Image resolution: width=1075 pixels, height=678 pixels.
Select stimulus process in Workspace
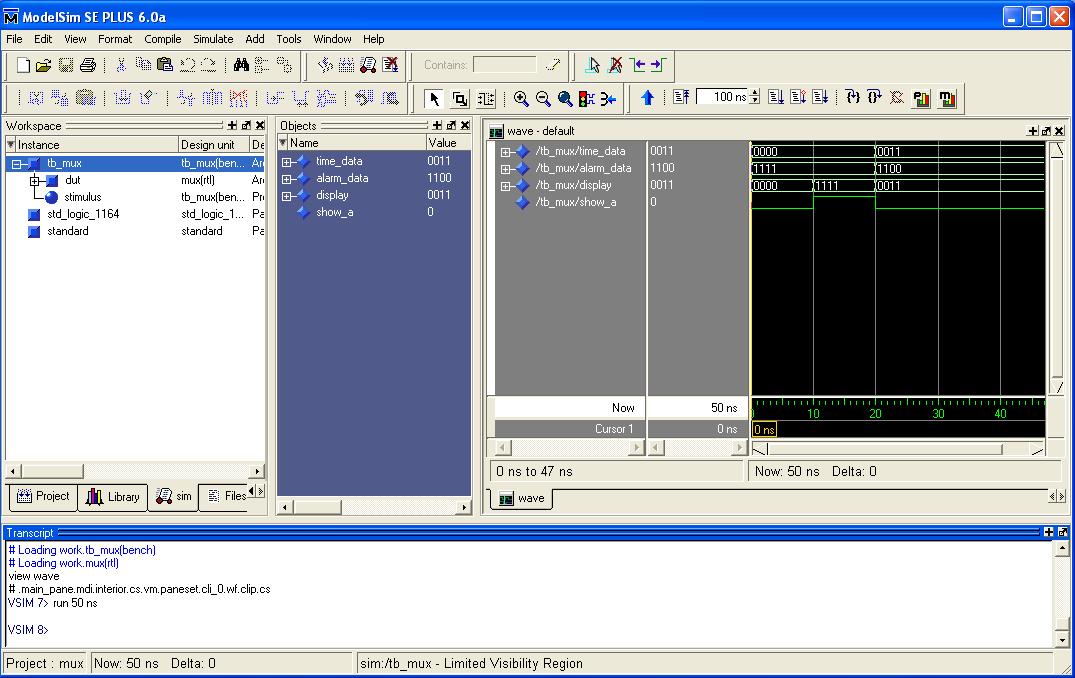(82, 197)
